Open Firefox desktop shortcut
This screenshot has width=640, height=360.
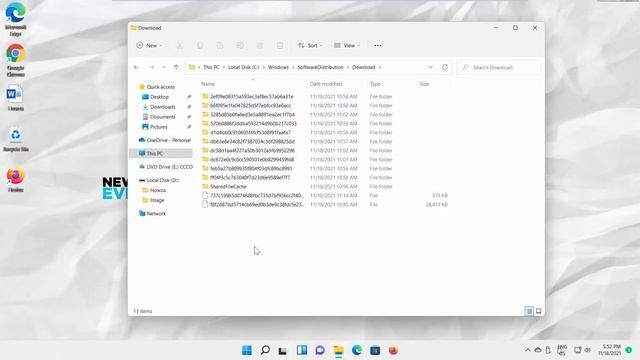click(x=16, y=180)
